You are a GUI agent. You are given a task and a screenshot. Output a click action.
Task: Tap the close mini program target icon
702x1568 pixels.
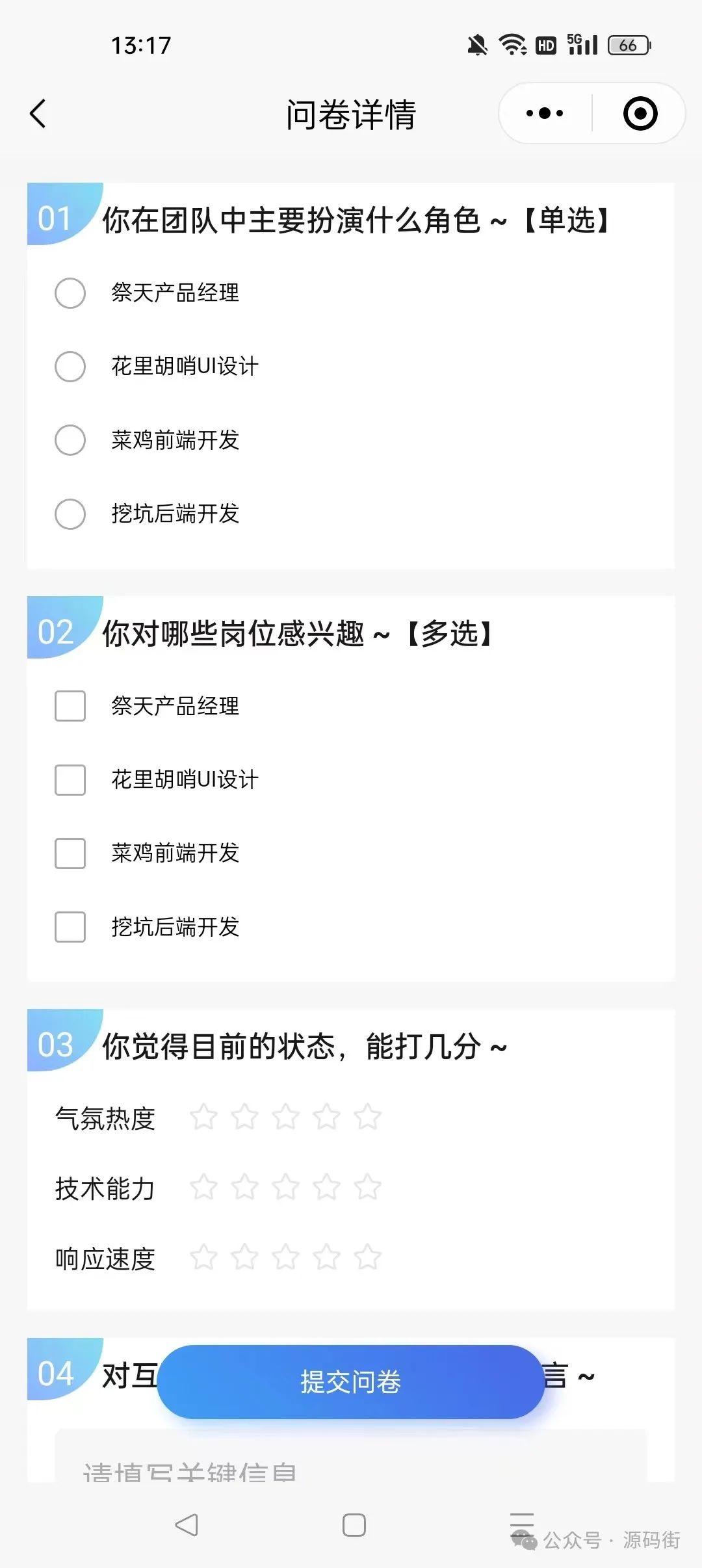[640, 114]
